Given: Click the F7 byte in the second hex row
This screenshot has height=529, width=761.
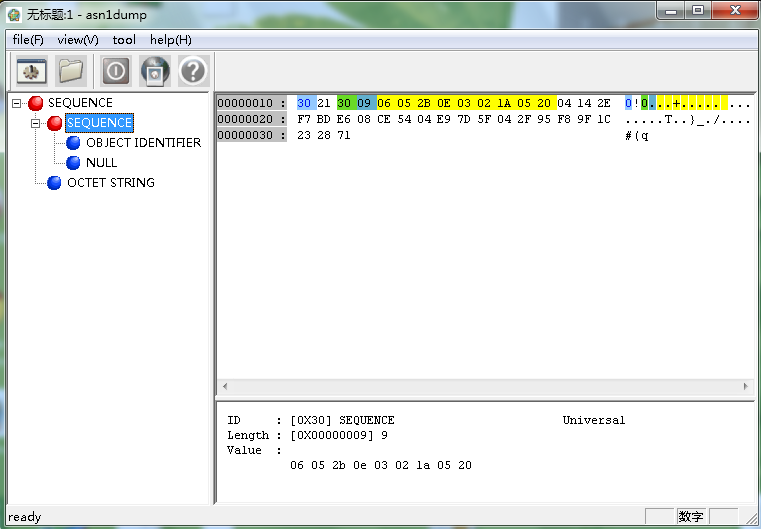Looking at the screenshot, I should pyautogui.click(x=304, y=119).
